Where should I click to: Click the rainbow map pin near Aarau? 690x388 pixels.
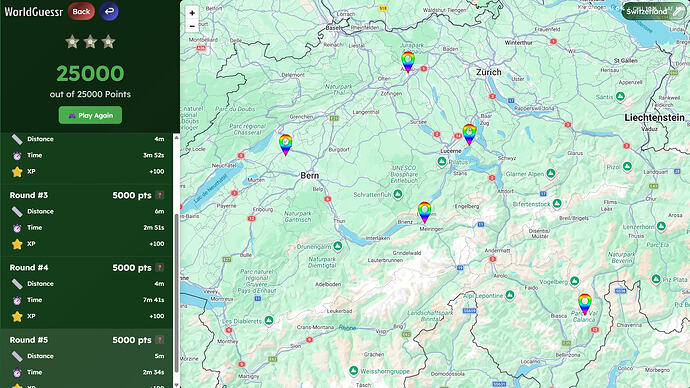point(408,62)
